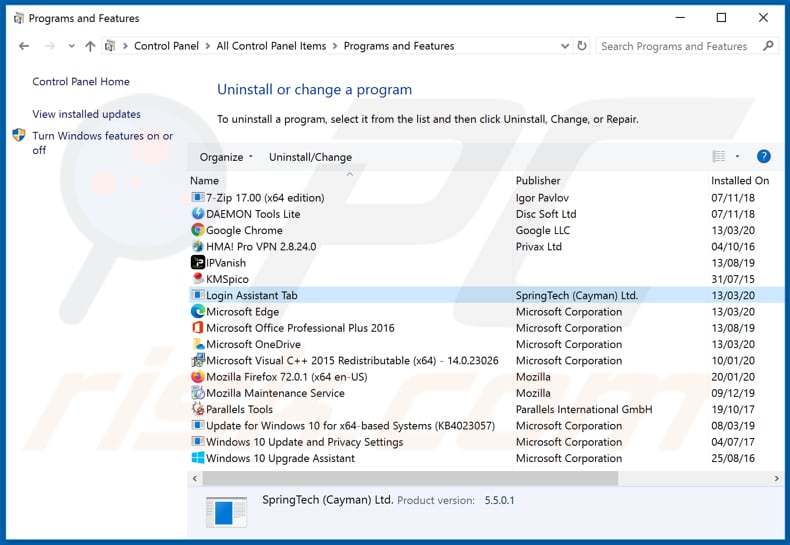Click the 31/07/15 install date
Image resolution: width=790 pixels, height=545 pixels.
(733, 279)
